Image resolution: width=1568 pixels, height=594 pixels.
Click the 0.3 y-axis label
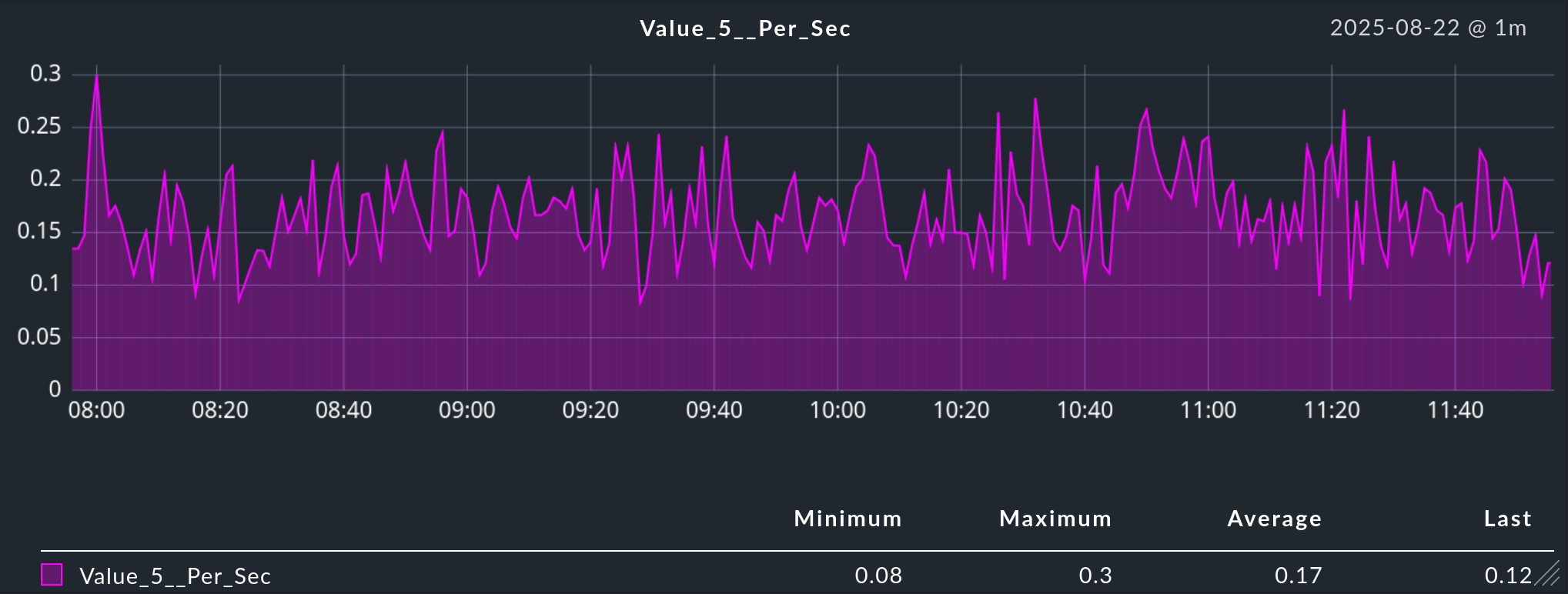[x=45, y=74]
